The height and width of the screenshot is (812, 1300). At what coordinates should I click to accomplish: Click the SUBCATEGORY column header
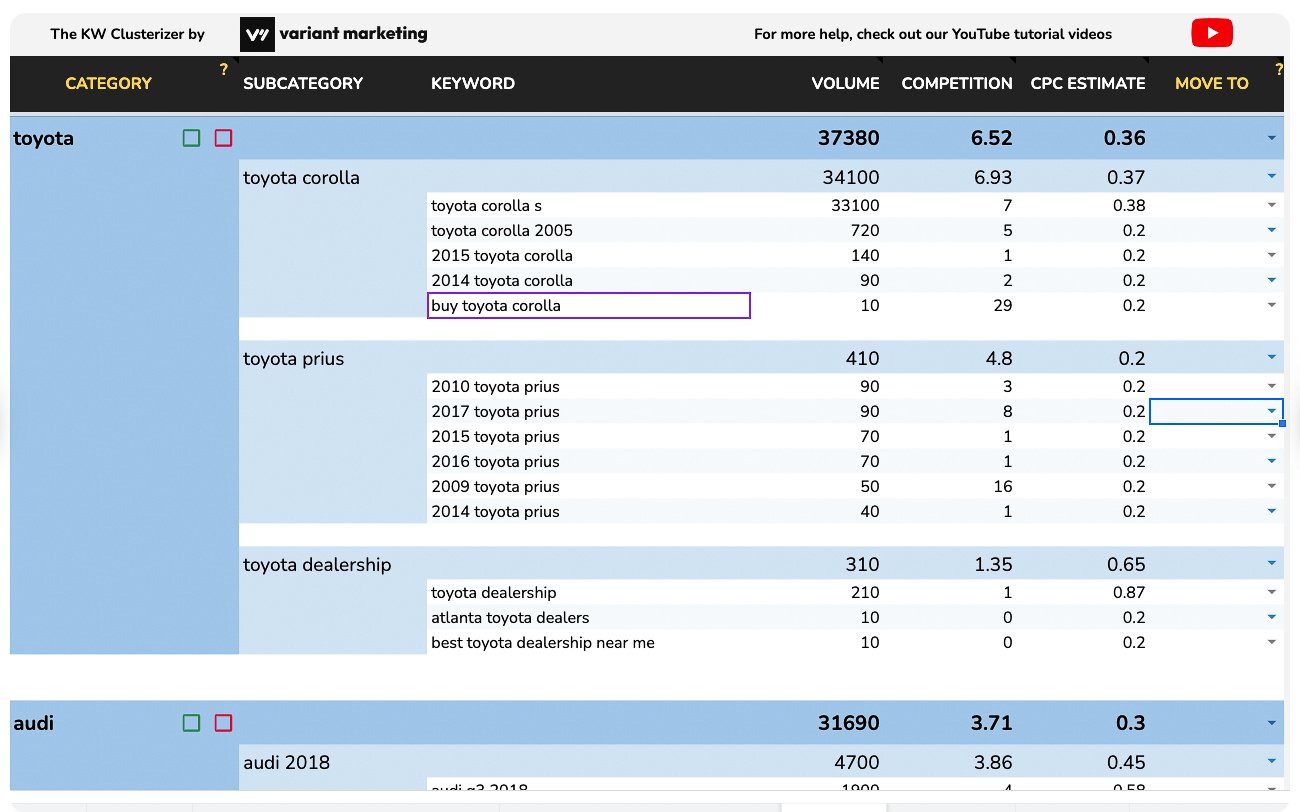tap(303, 83)
